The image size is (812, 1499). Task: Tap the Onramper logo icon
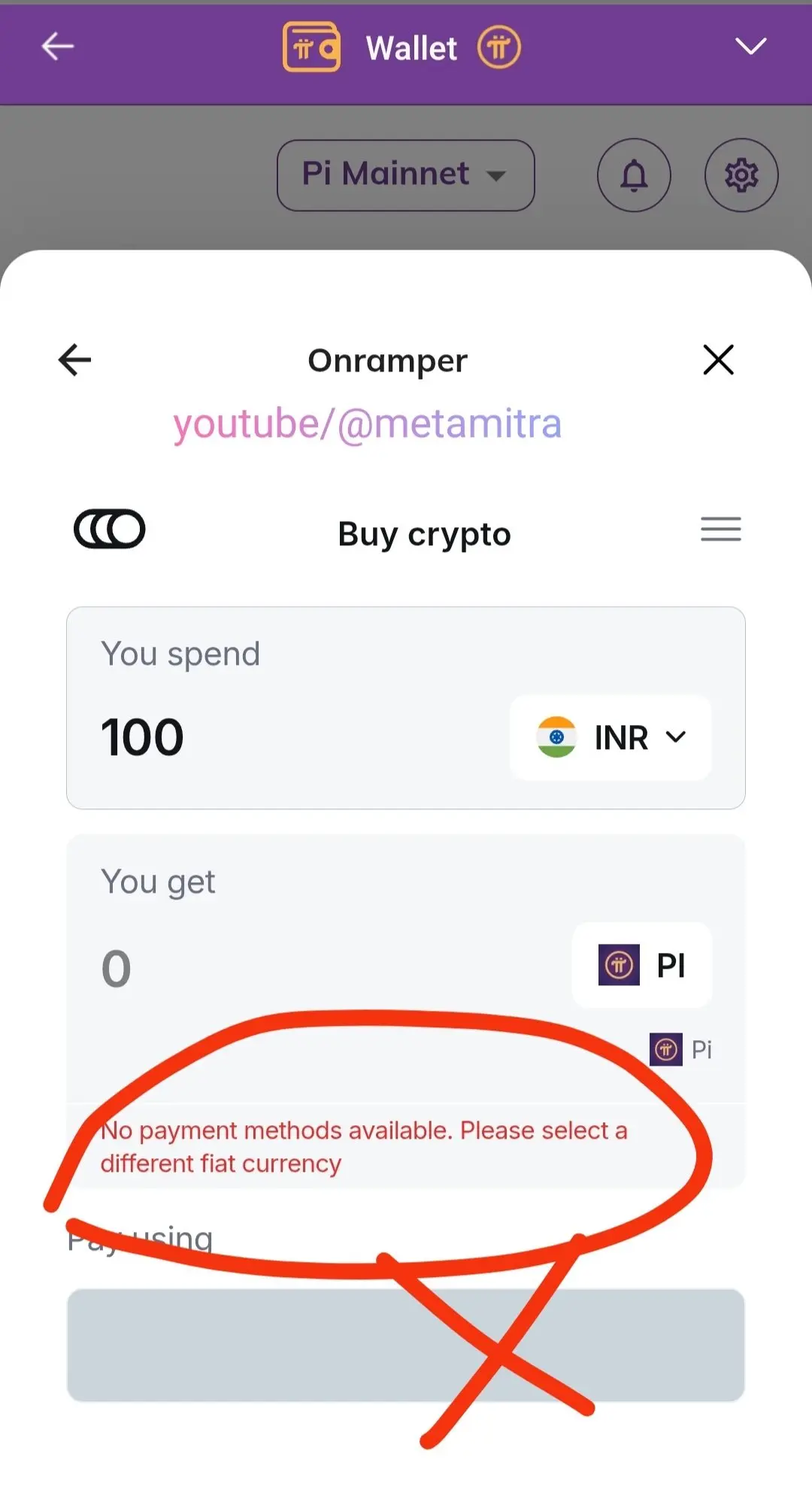pos(110,530)
